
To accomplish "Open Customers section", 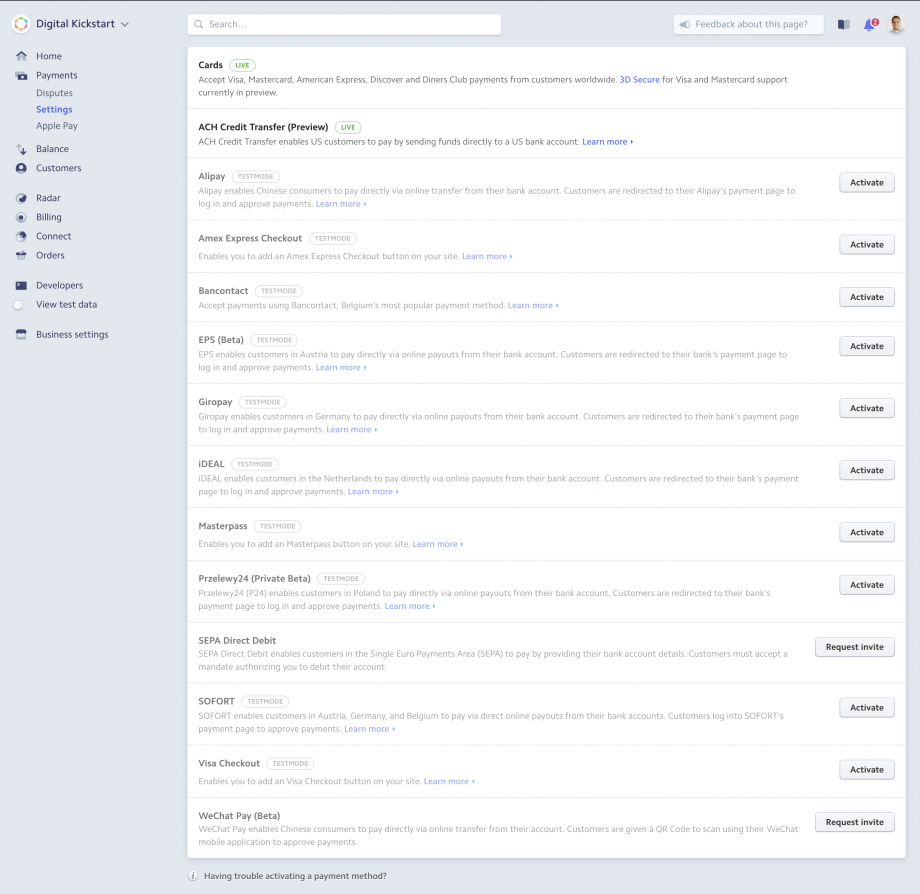I will (x=59, y=168).
